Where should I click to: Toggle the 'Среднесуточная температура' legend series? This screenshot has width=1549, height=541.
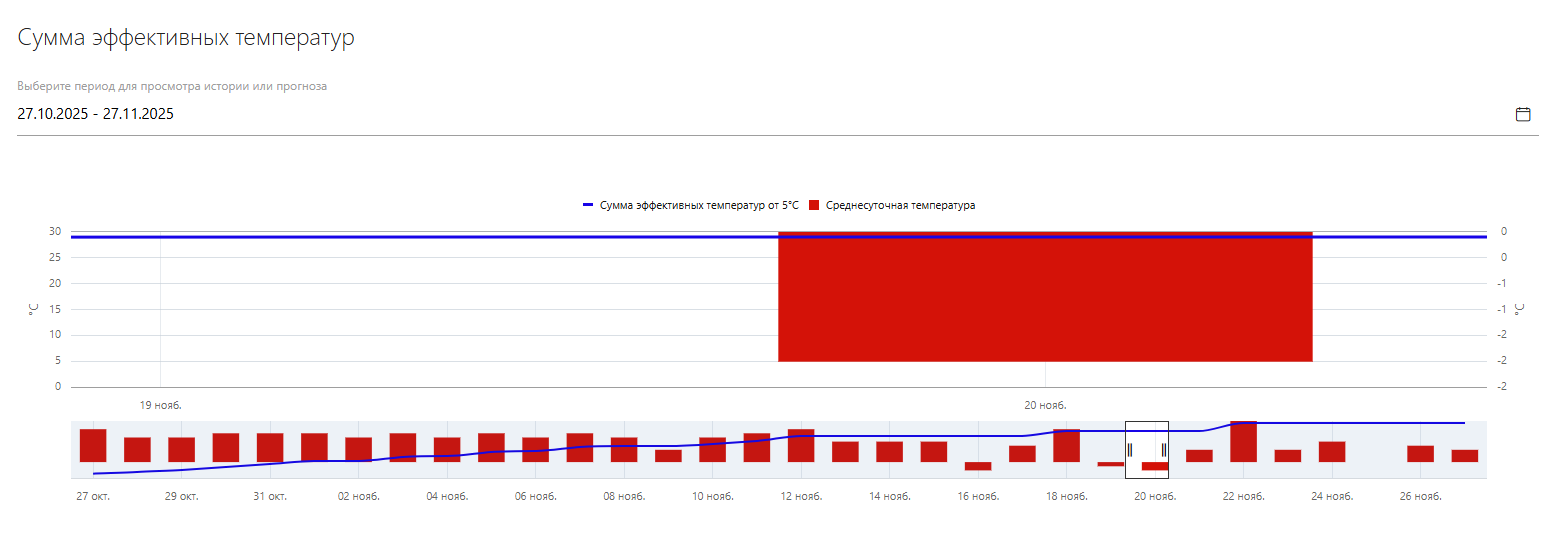tap(900, 205)
